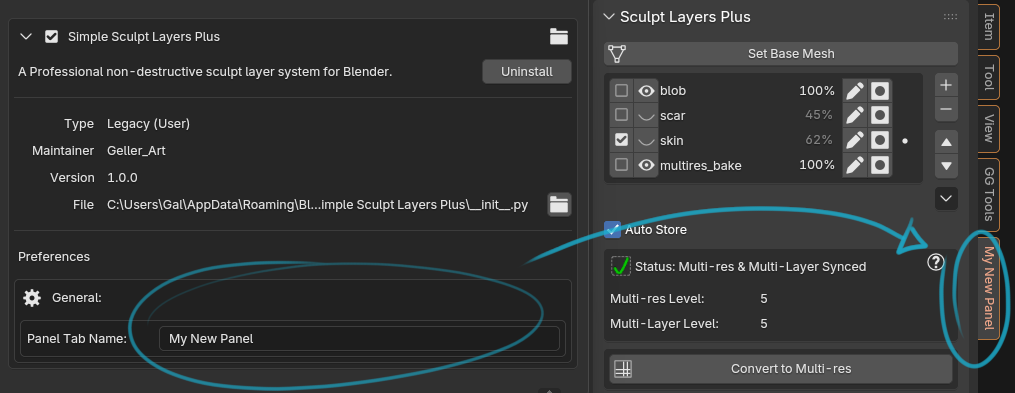The width and height of the screenshot is (1015, 393).
Task: Click the pencil edit icon for blob layer
Action: pos(854,91)
